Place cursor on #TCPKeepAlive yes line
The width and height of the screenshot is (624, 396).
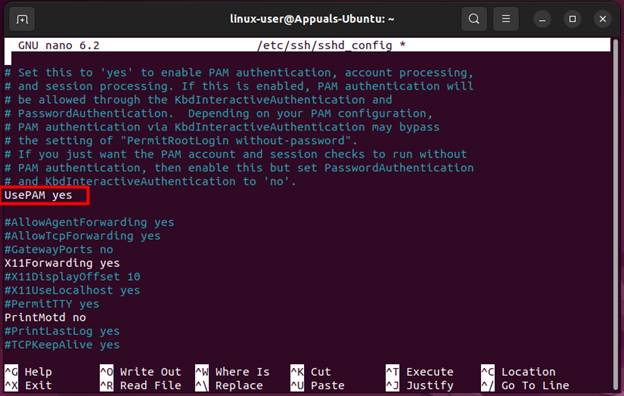click(62, 345)
